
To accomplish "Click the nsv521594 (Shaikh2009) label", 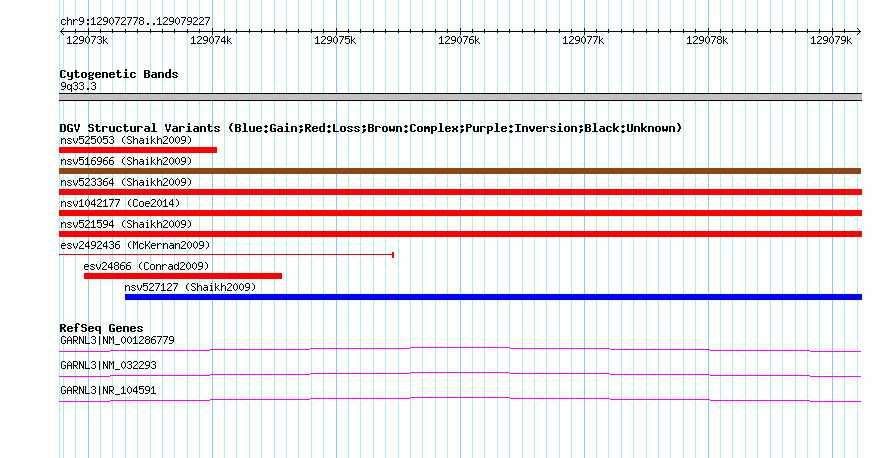I will (x=126, y=224).
